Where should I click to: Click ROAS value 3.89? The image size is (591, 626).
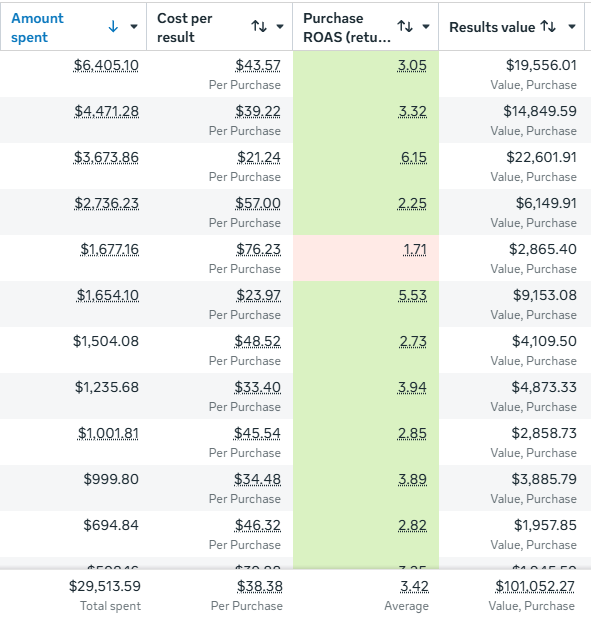413,479
